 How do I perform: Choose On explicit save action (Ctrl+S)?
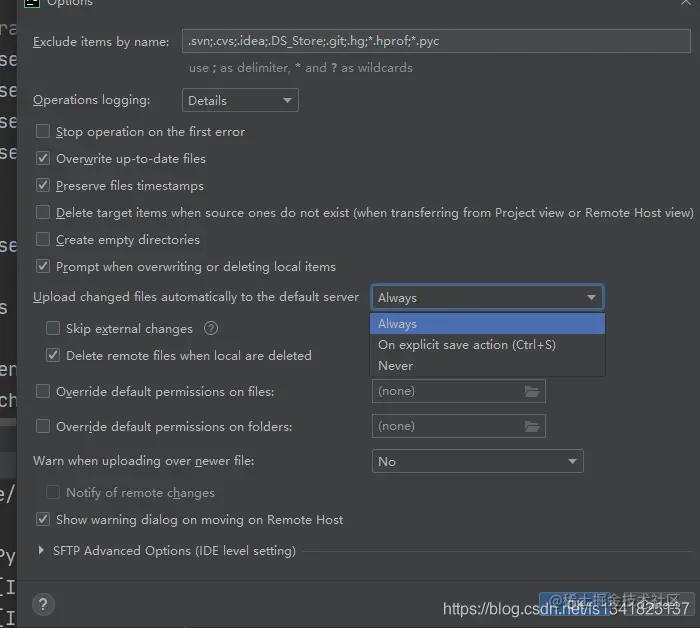[488, 345]
